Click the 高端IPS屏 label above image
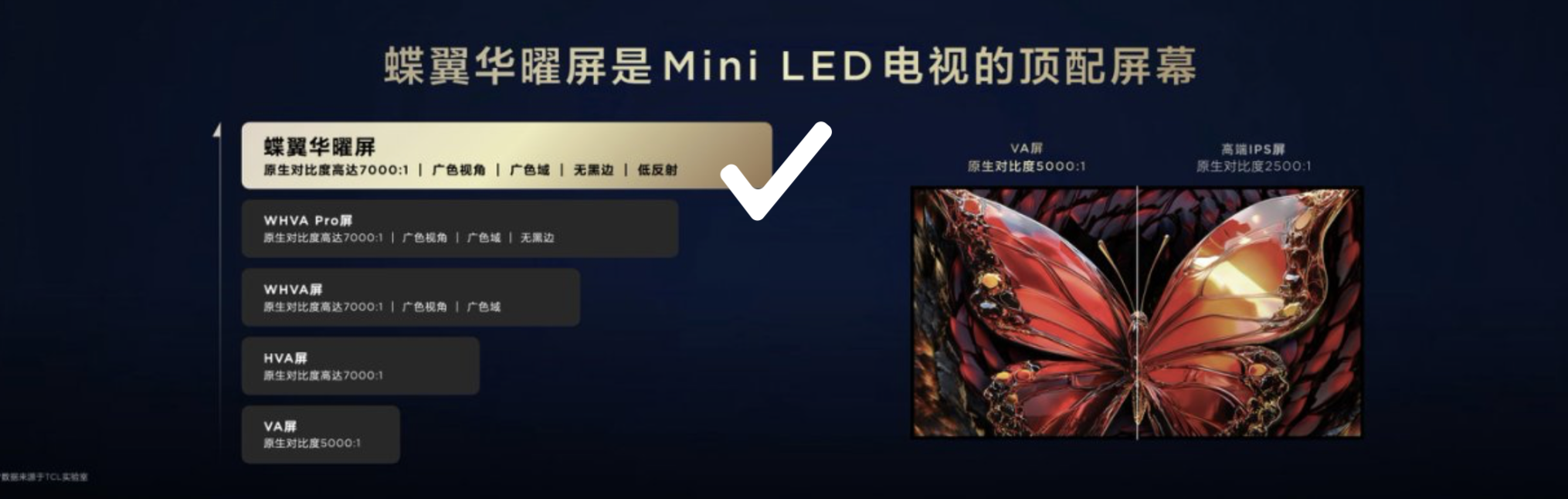Screen dimensions: 1568x499 pyautogui.click(x=1253, y=149)
